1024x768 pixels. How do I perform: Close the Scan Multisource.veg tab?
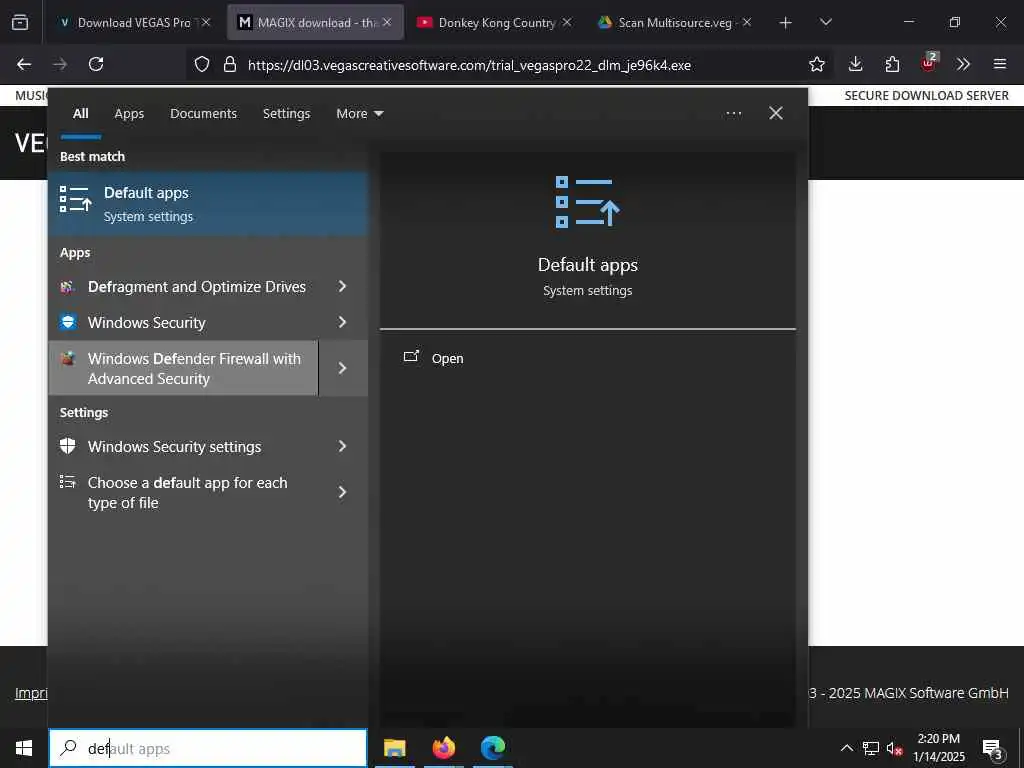(x=747, y=22)
